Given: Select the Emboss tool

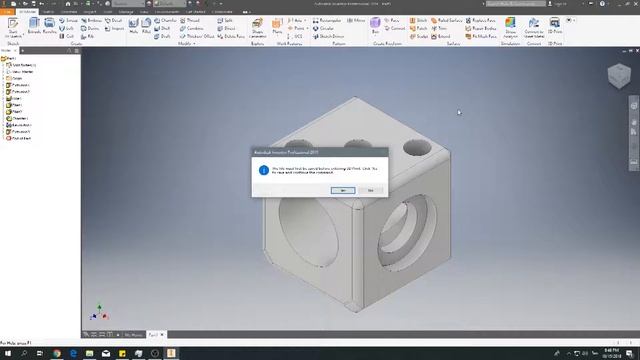Looking at the screenshot, I should [92, 20].
